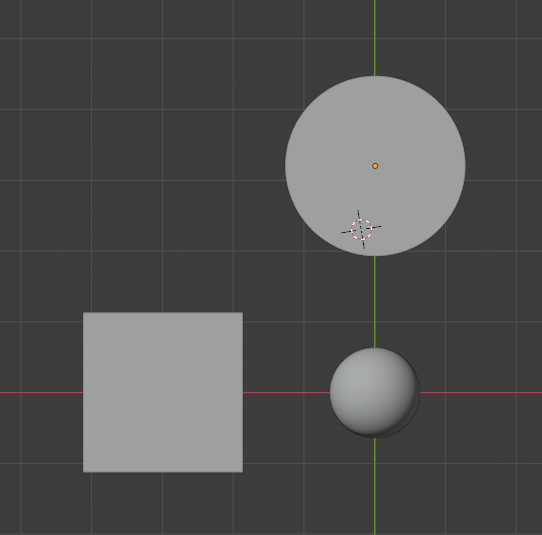Click the green Y axis line above the circle
Image resolution: width=542 pixels, height=535 pixels.
[375, 38]
